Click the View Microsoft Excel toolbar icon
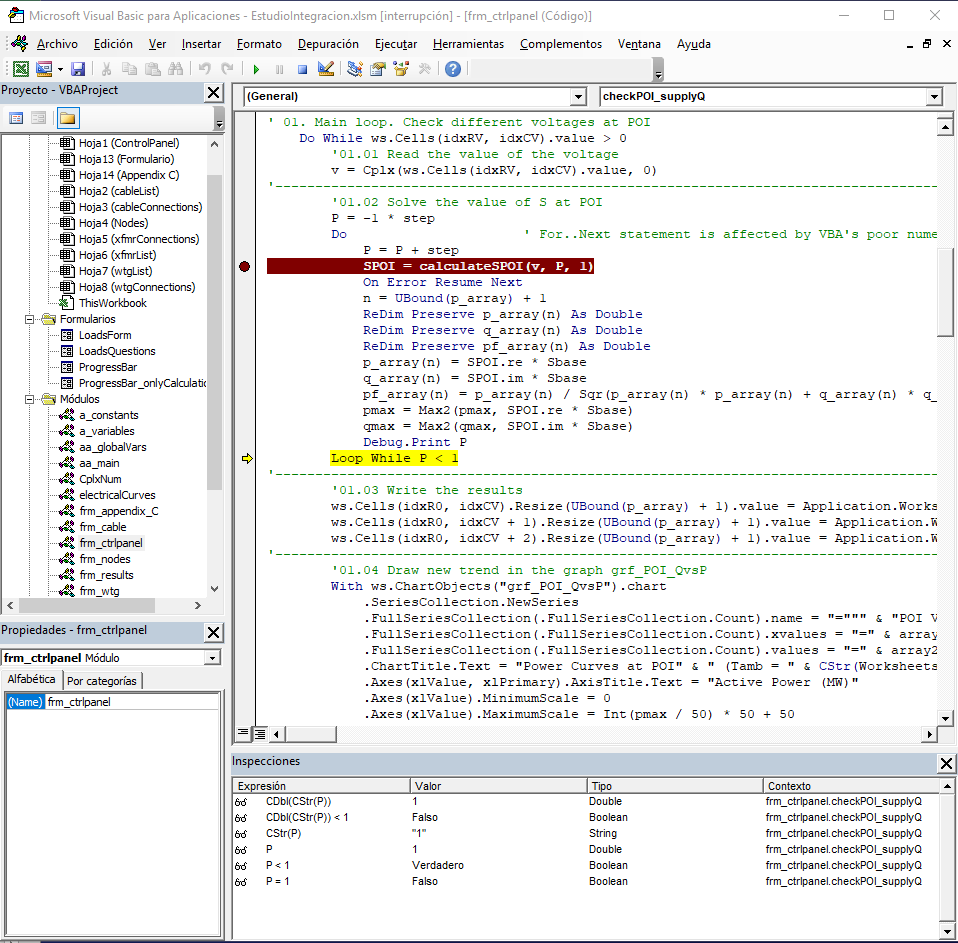 pyautogui.click(x=20, y=69)
